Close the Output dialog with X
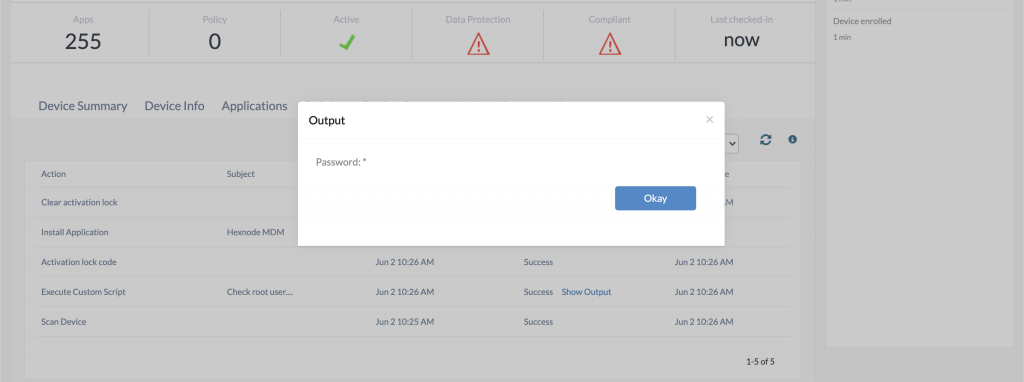Image resolution: width=1024 pixels, height=382 pixels. 709,119
